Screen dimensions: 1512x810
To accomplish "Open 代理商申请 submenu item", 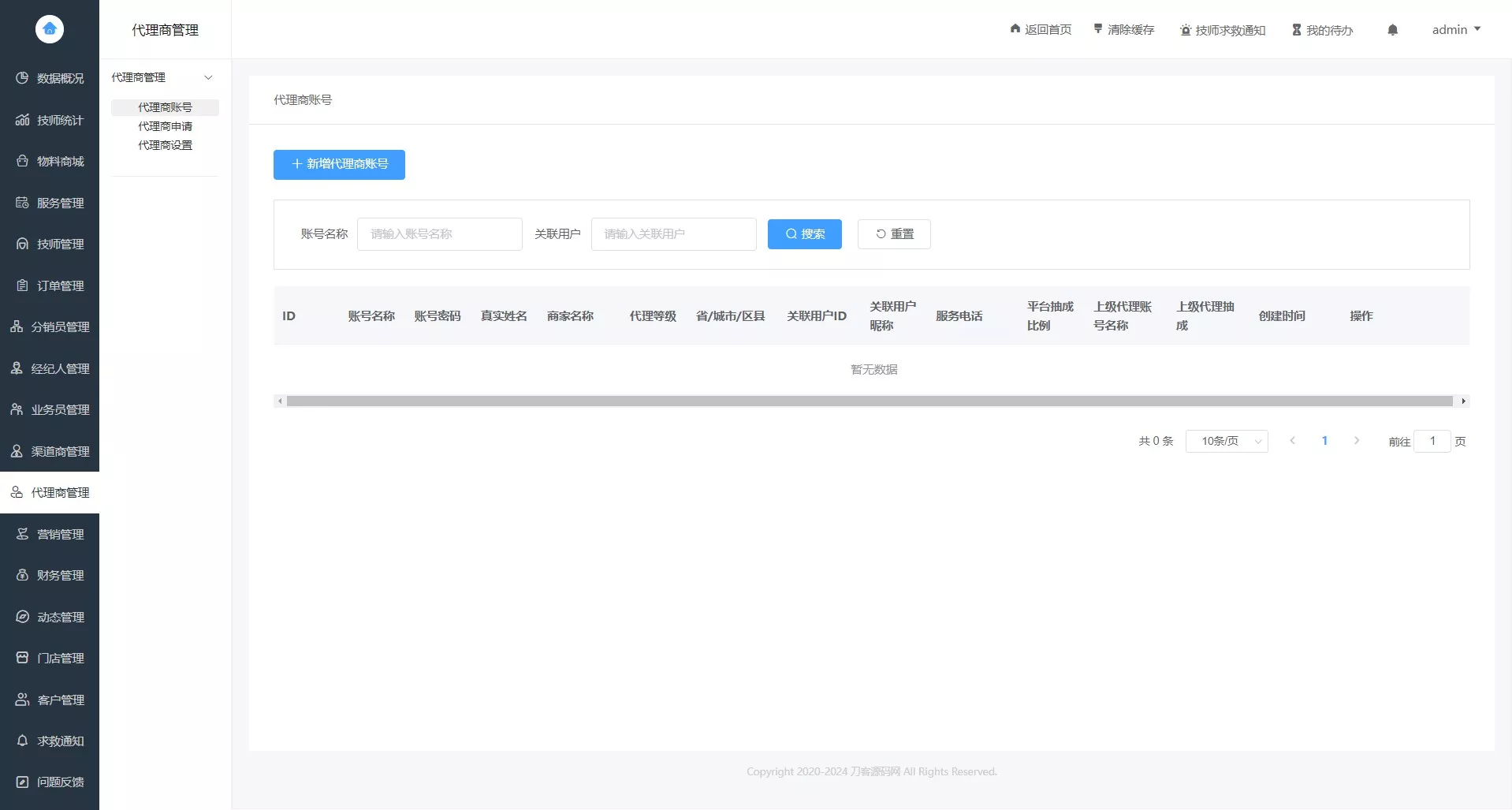I will coord(165,126).
